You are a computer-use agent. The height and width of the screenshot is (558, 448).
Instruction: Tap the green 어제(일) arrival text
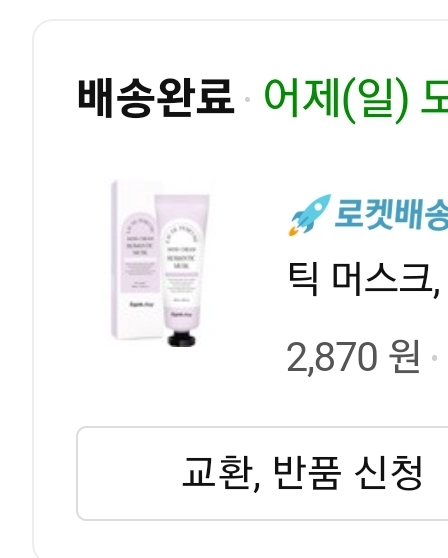tap(335, 99)
